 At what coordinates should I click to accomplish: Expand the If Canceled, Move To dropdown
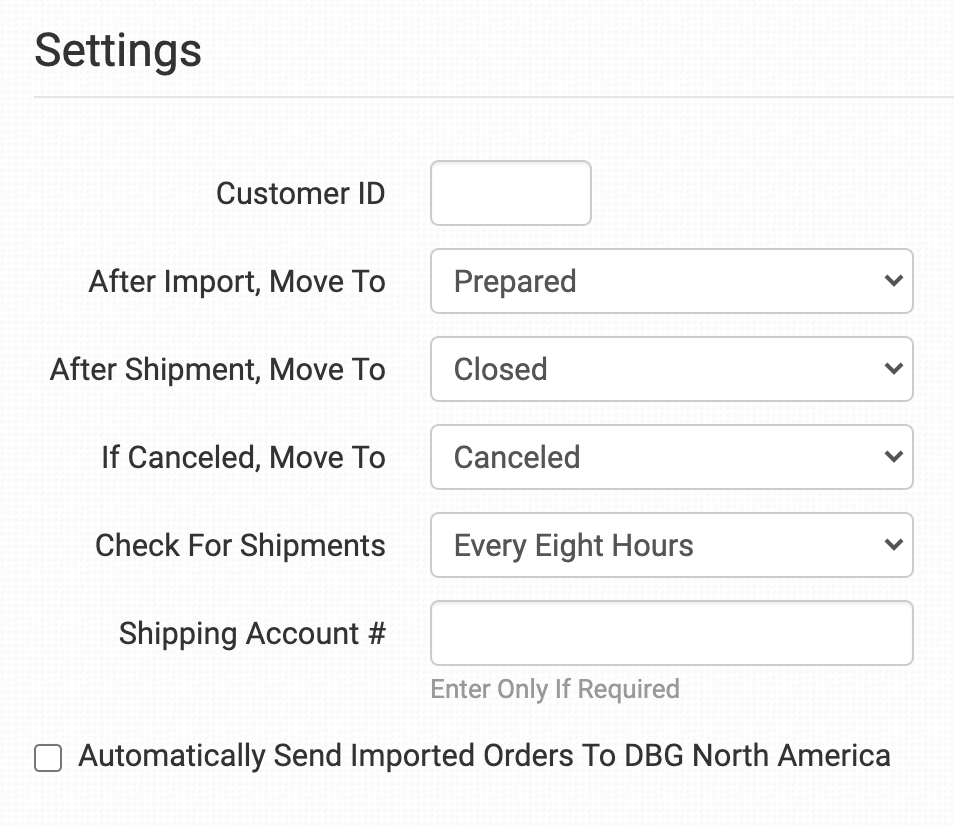670,457
